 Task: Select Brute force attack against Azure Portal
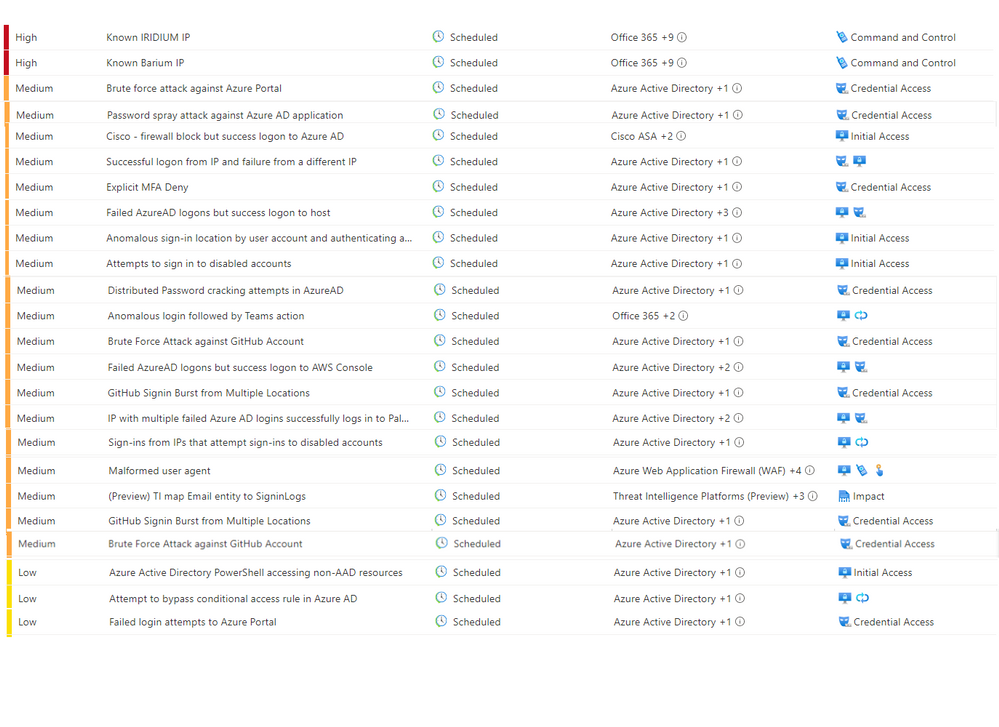click(x=194, y=89)
